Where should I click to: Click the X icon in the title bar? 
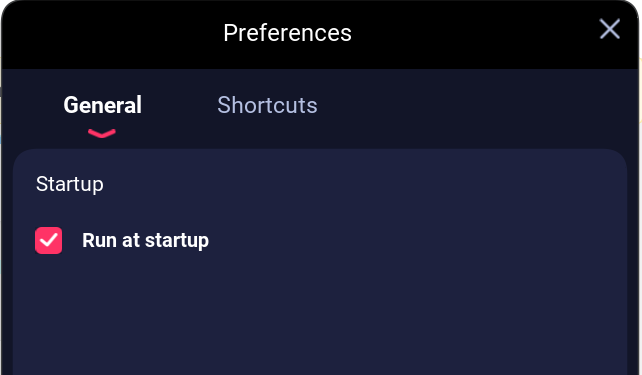click(x=610, y=29)
